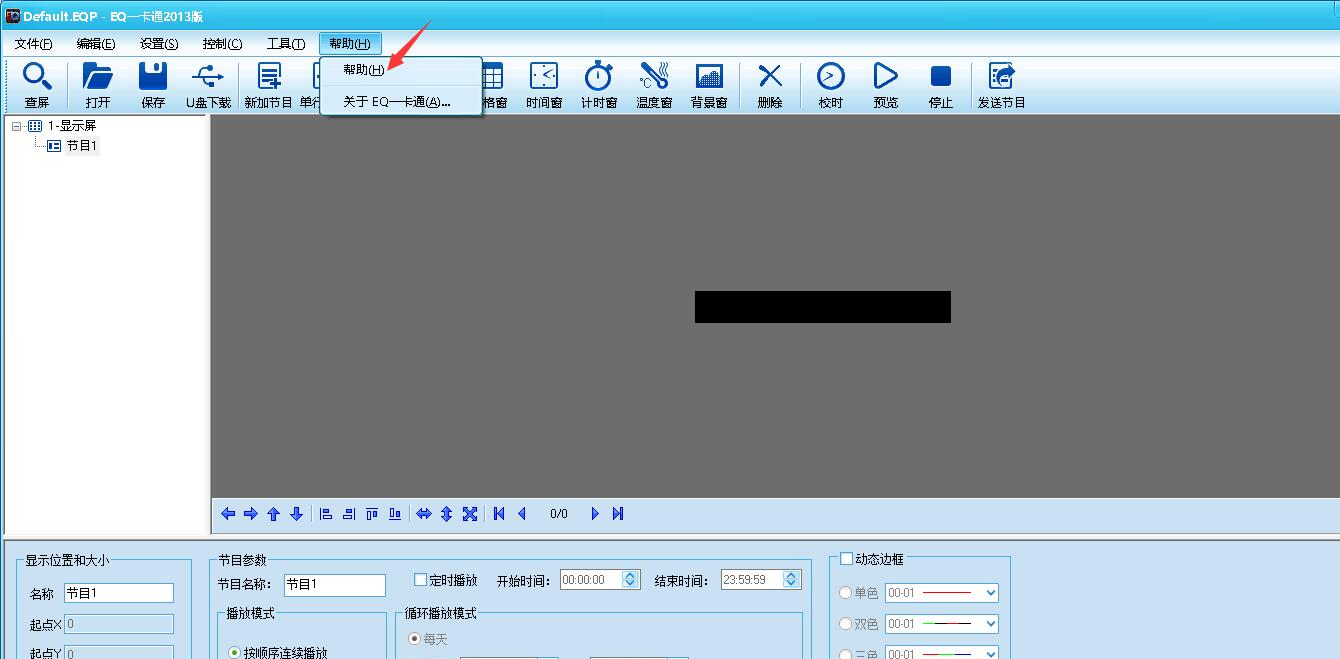Click the 节目名称 input field
Image resolution: width=1340 pixels, height=659 pixels.
pos(334,585)
